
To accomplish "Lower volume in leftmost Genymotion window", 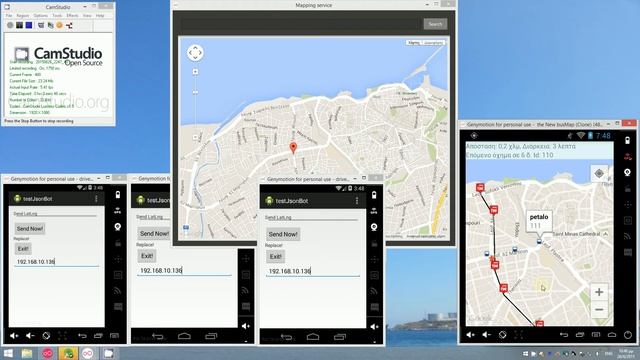I will pyautogui.click(x=30, y=336).
